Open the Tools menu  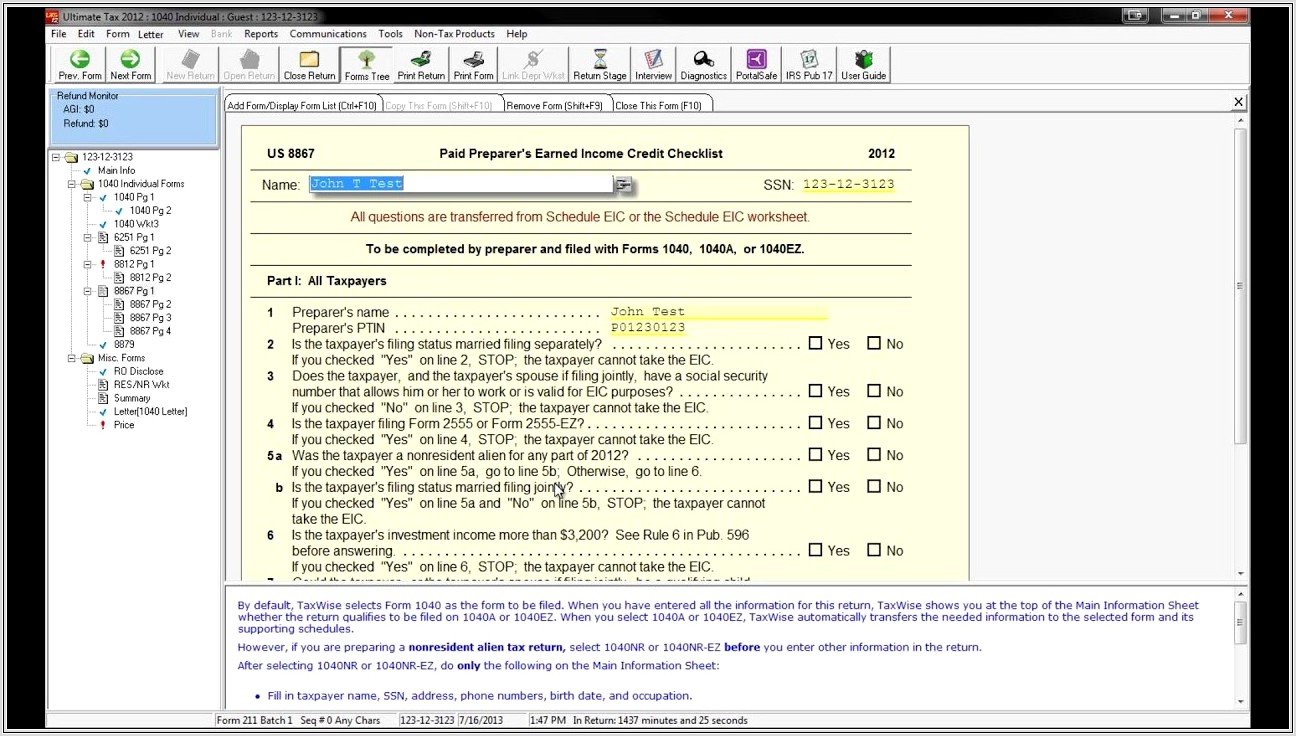pyautogui.click(x=391, y=34)
